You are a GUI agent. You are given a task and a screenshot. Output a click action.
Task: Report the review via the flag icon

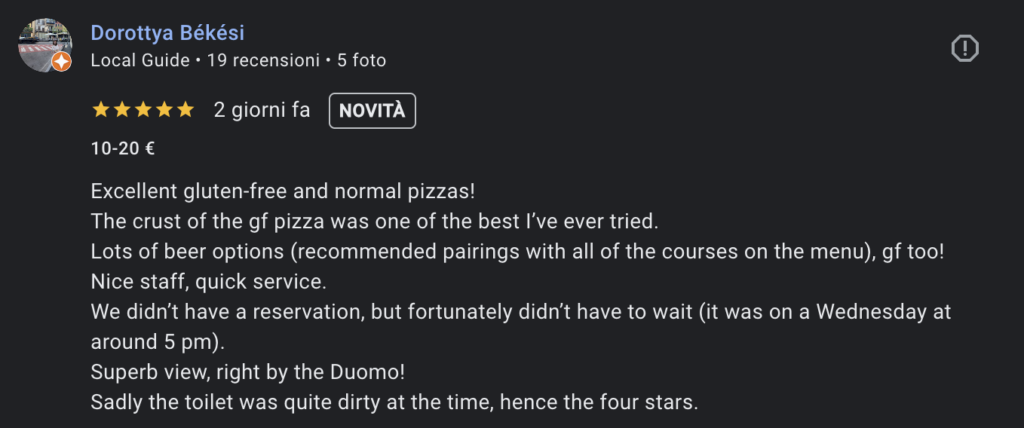coord(964,47)
